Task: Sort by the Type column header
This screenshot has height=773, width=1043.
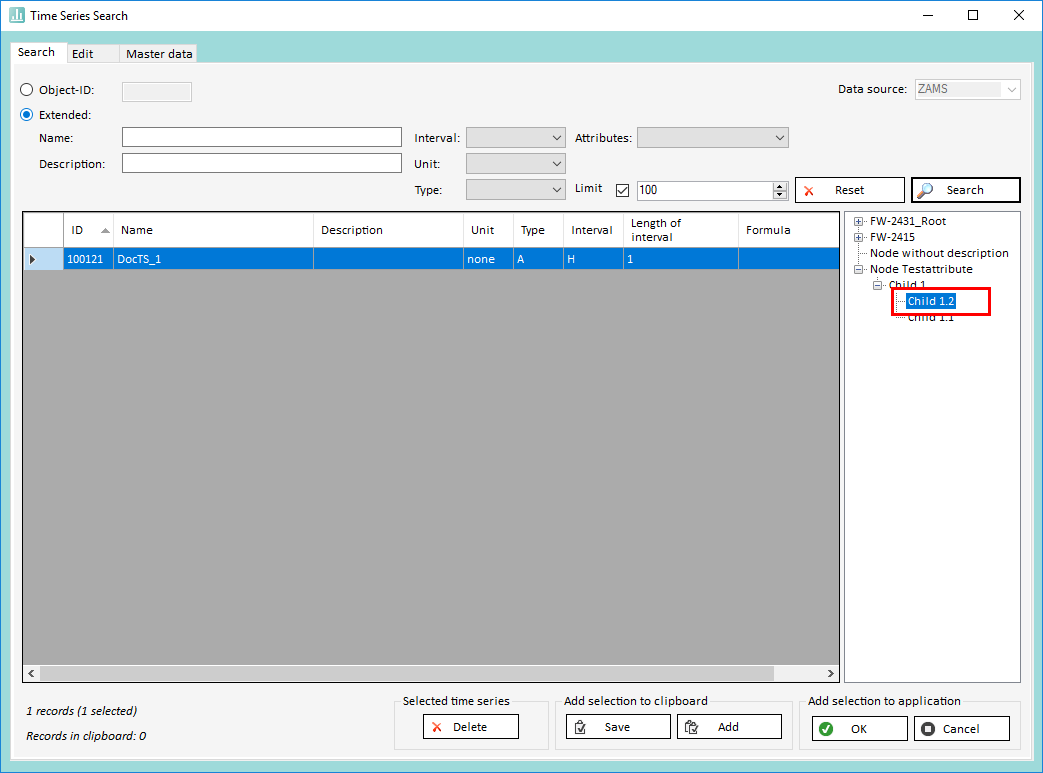Action: pyautogui.click(x=539, y=230)
